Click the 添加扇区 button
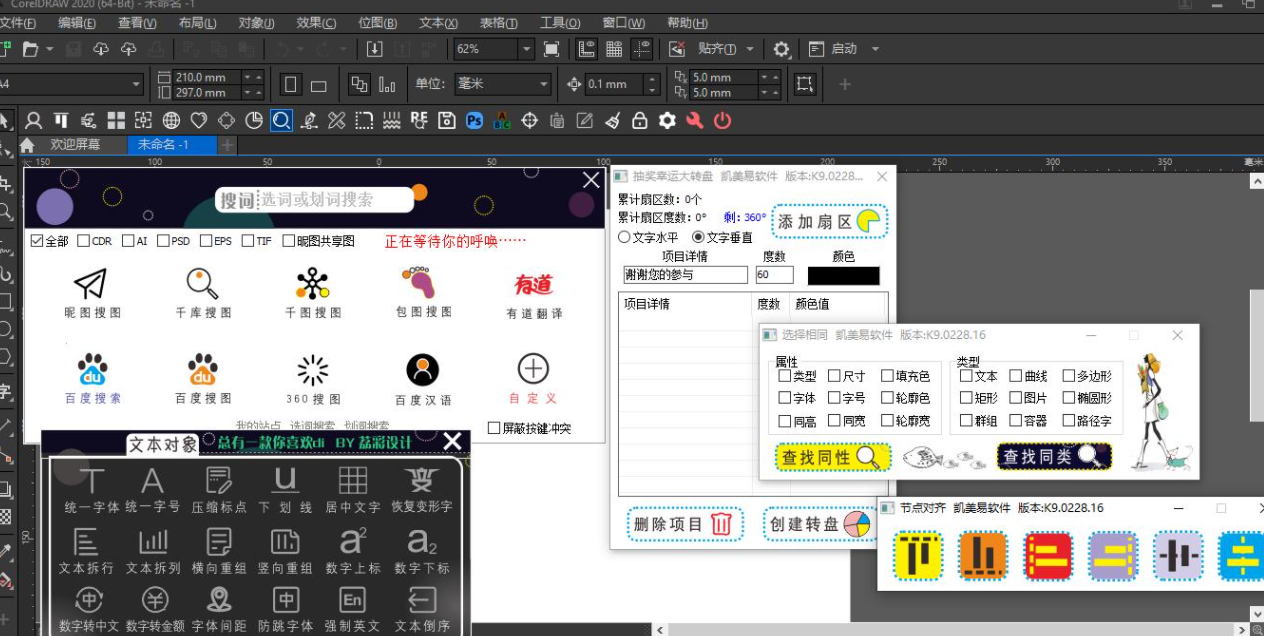This screenshot has height=636, width=1264. (829, 222)
